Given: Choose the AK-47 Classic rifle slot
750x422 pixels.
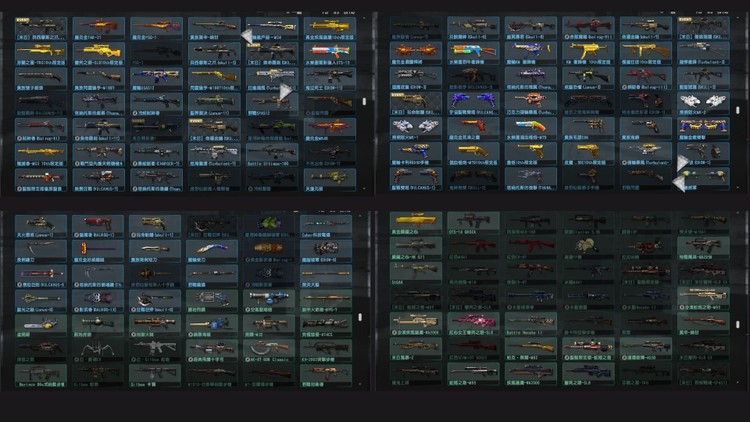Looking at the screenshot, I should click(x=269, y=351).
